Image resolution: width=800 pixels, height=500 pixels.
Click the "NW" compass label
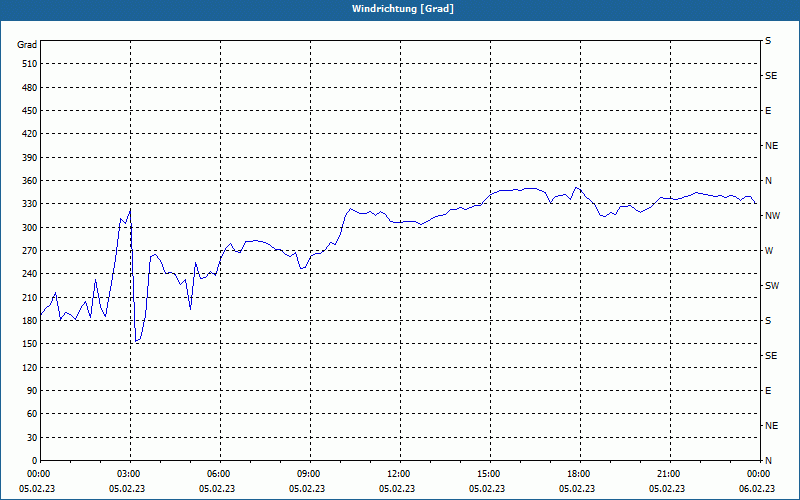[772, 216]
